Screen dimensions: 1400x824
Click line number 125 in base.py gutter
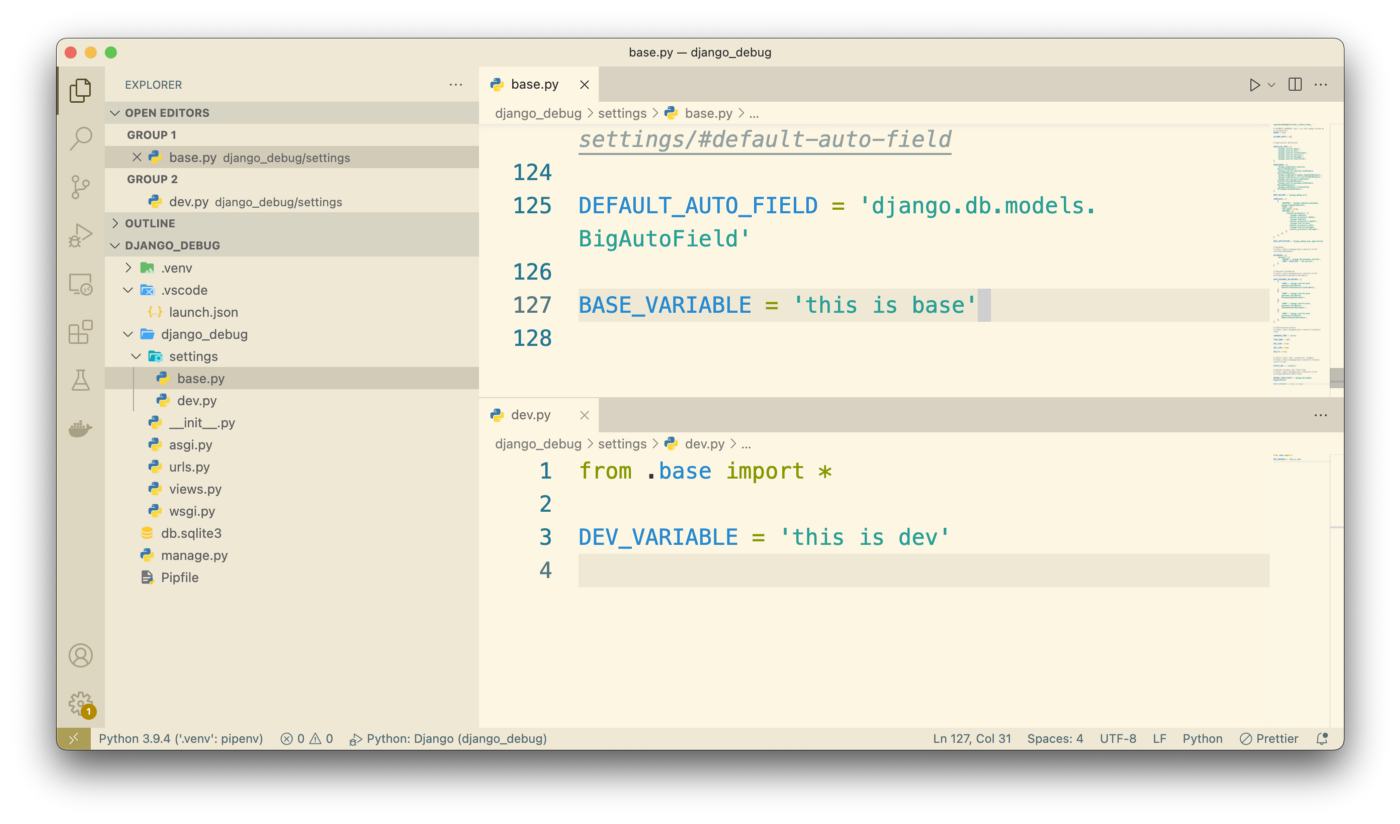click(x=532, y=206)
